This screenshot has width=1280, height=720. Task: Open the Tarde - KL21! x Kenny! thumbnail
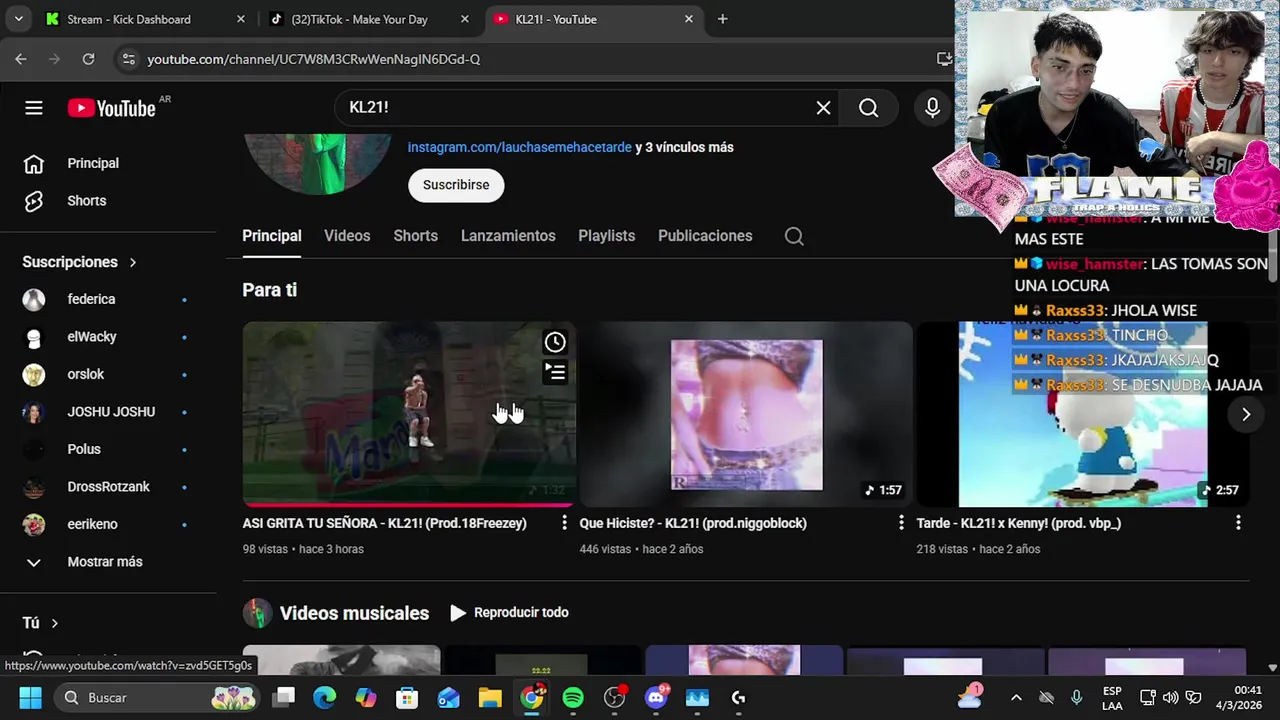pos(1083,414)
